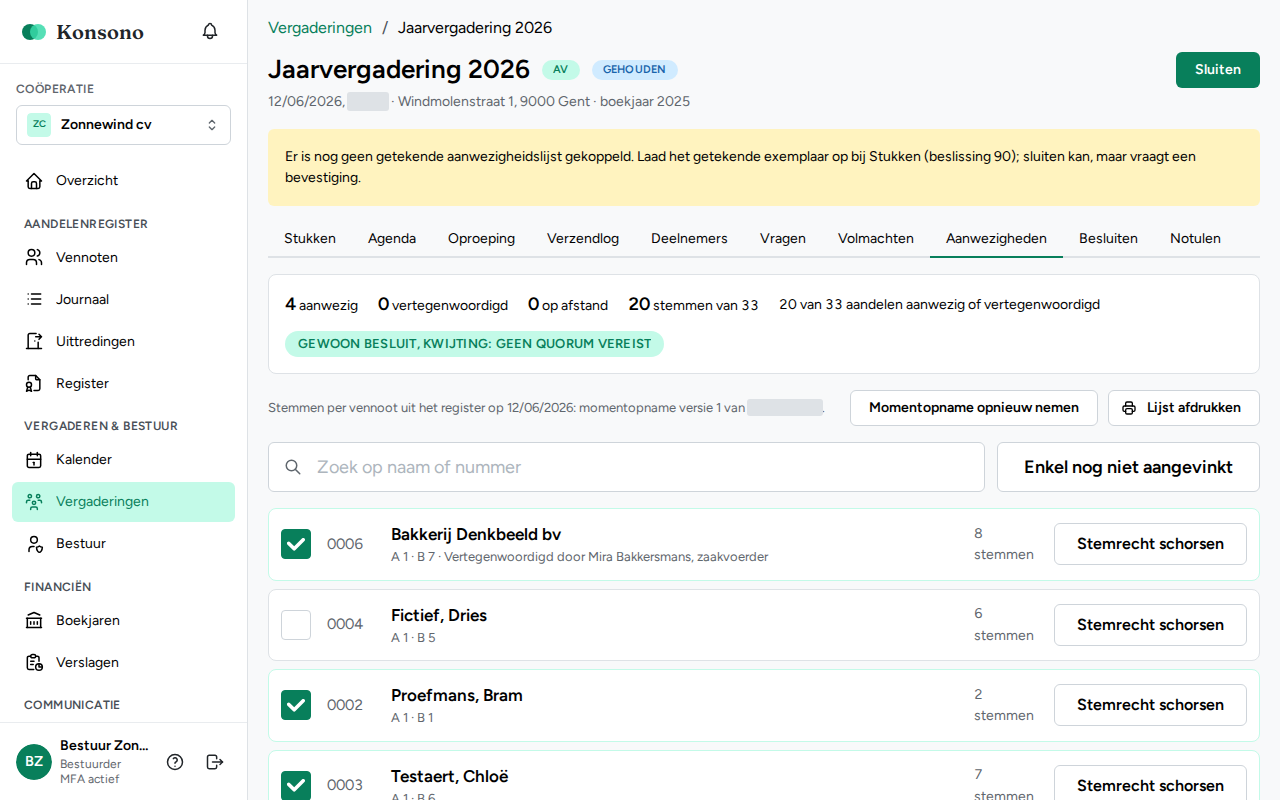Click the Boekjaren bank icon

tap(34, 621)
